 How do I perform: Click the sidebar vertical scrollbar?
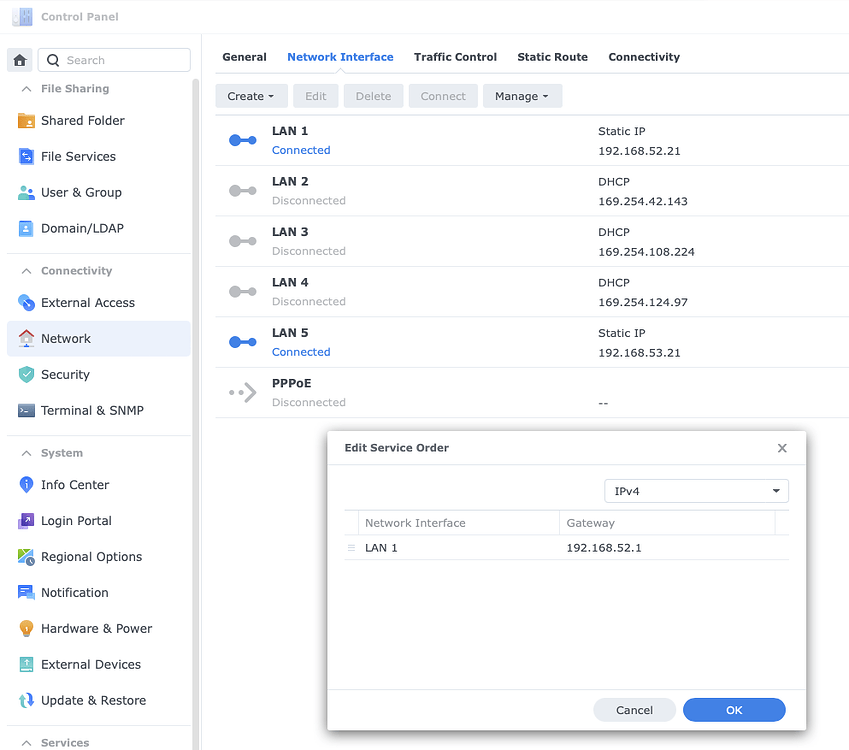coord(195,412)
